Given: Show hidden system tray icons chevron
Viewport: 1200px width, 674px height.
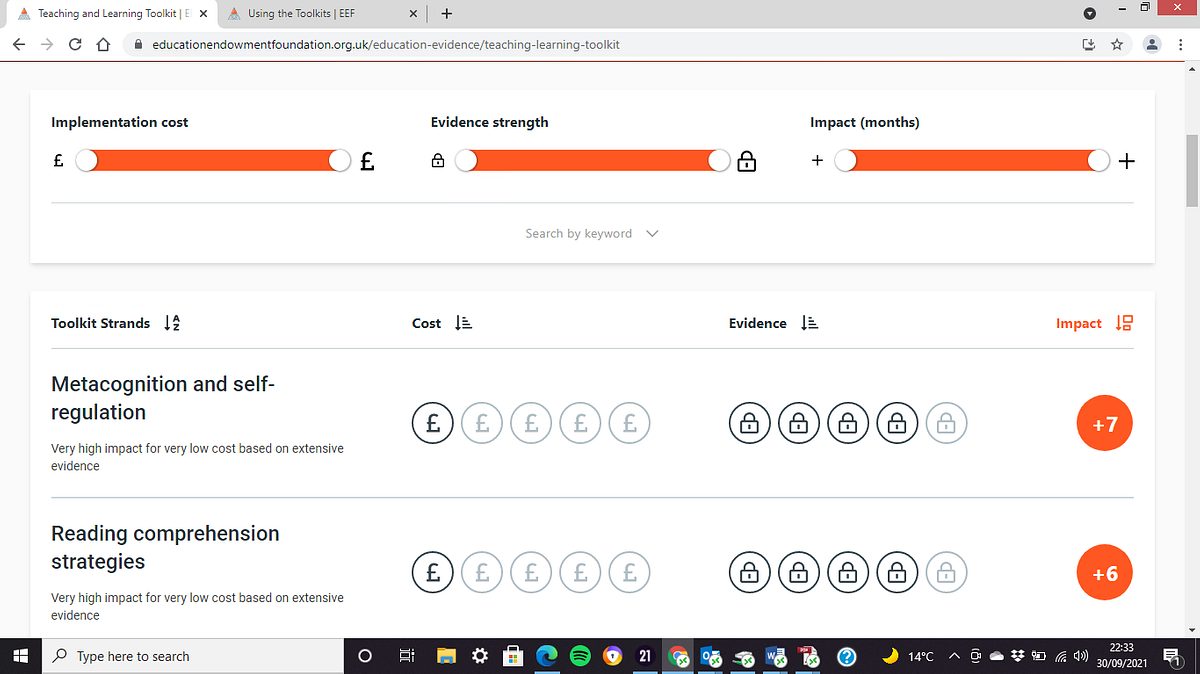Looking at the screenshot, I should [x=954, y=656].
